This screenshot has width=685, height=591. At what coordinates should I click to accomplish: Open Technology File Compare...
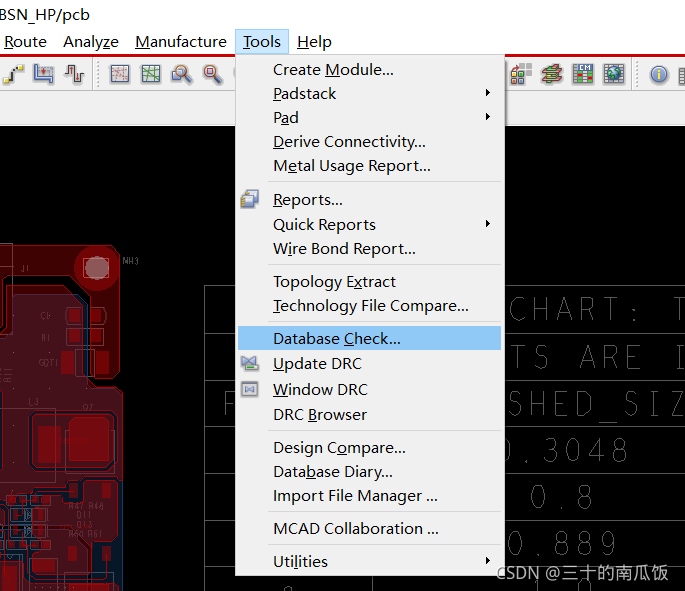(x=370, y=306)
